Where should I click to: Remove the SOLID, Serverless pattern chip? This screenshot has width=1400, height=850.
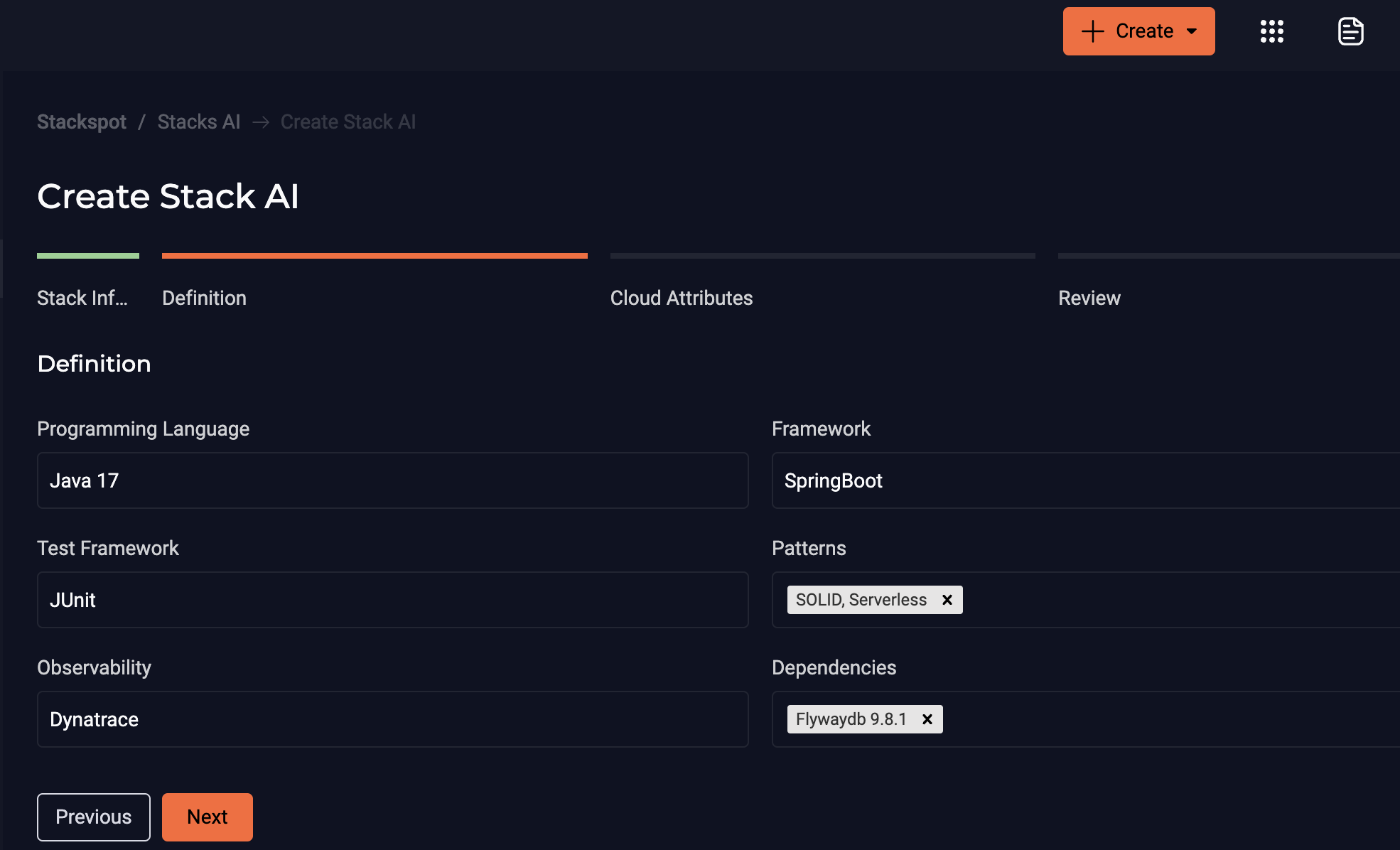[x=947, y=599]
